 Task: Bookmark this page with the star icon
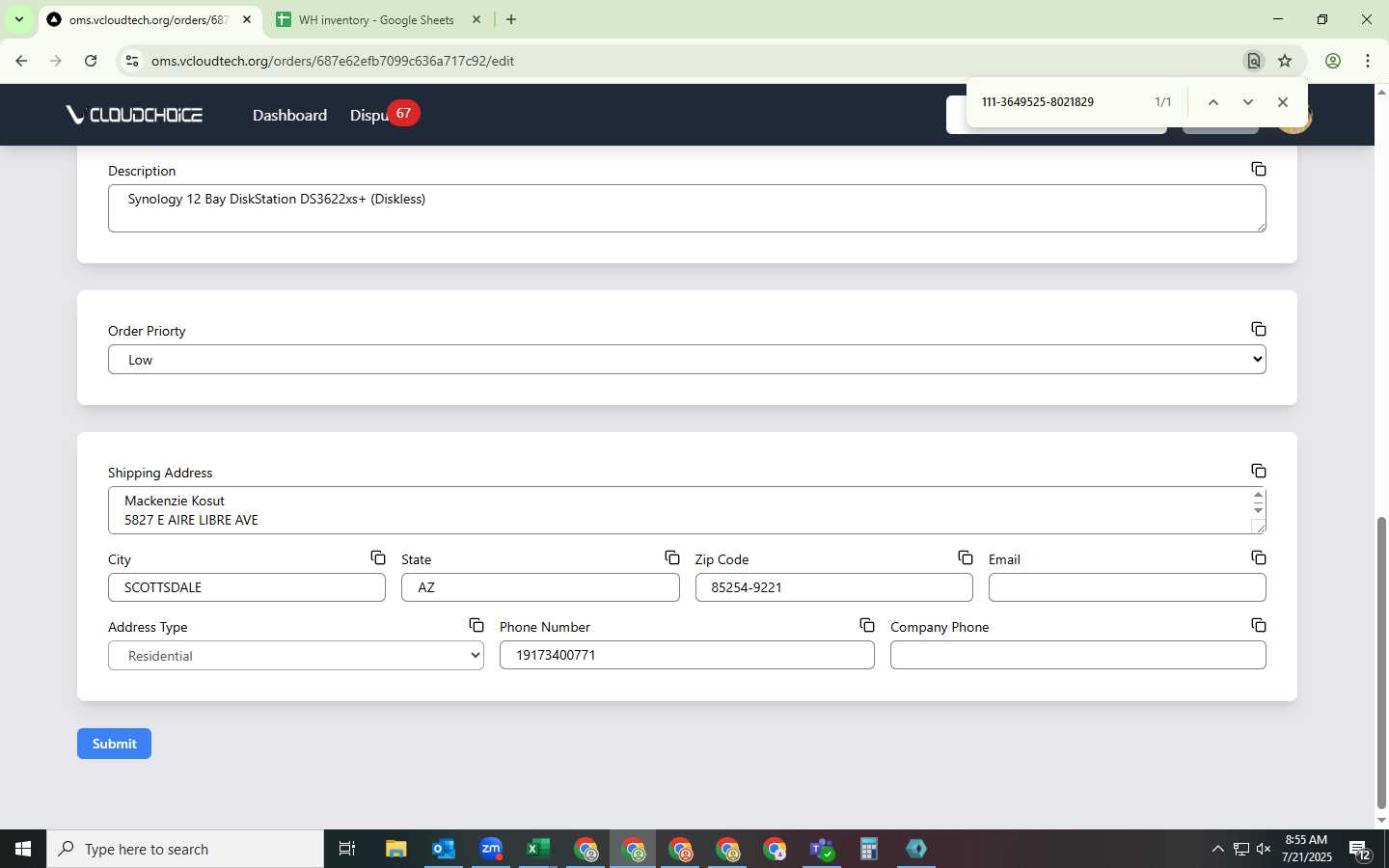click(1285, 61)
